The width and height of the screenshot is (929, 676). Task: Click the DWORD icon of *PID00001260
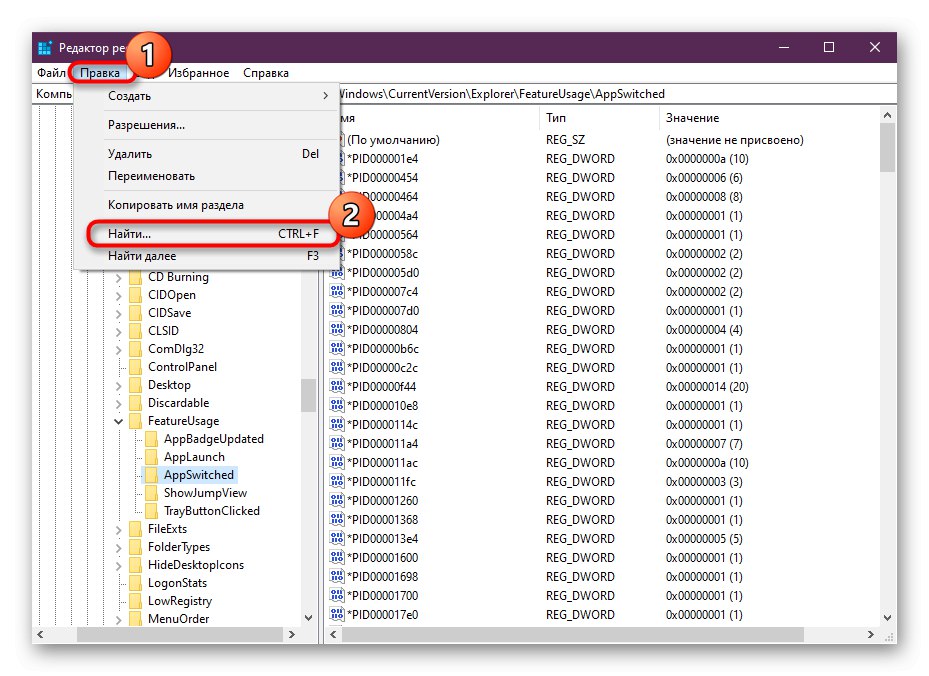[337, 500]
